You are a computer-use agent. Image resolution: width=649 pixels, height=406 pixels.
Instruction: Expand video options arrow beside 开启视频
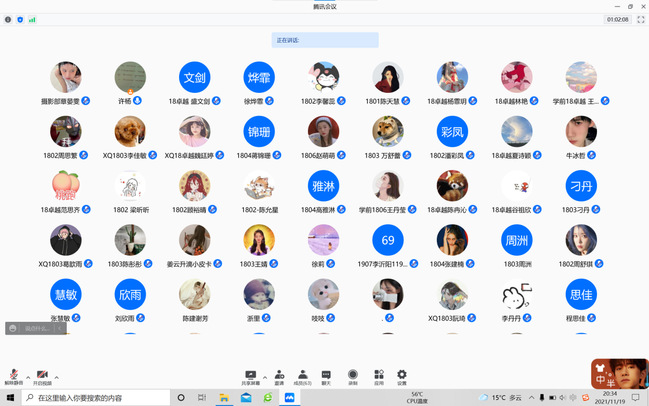[x=56, y=378]
